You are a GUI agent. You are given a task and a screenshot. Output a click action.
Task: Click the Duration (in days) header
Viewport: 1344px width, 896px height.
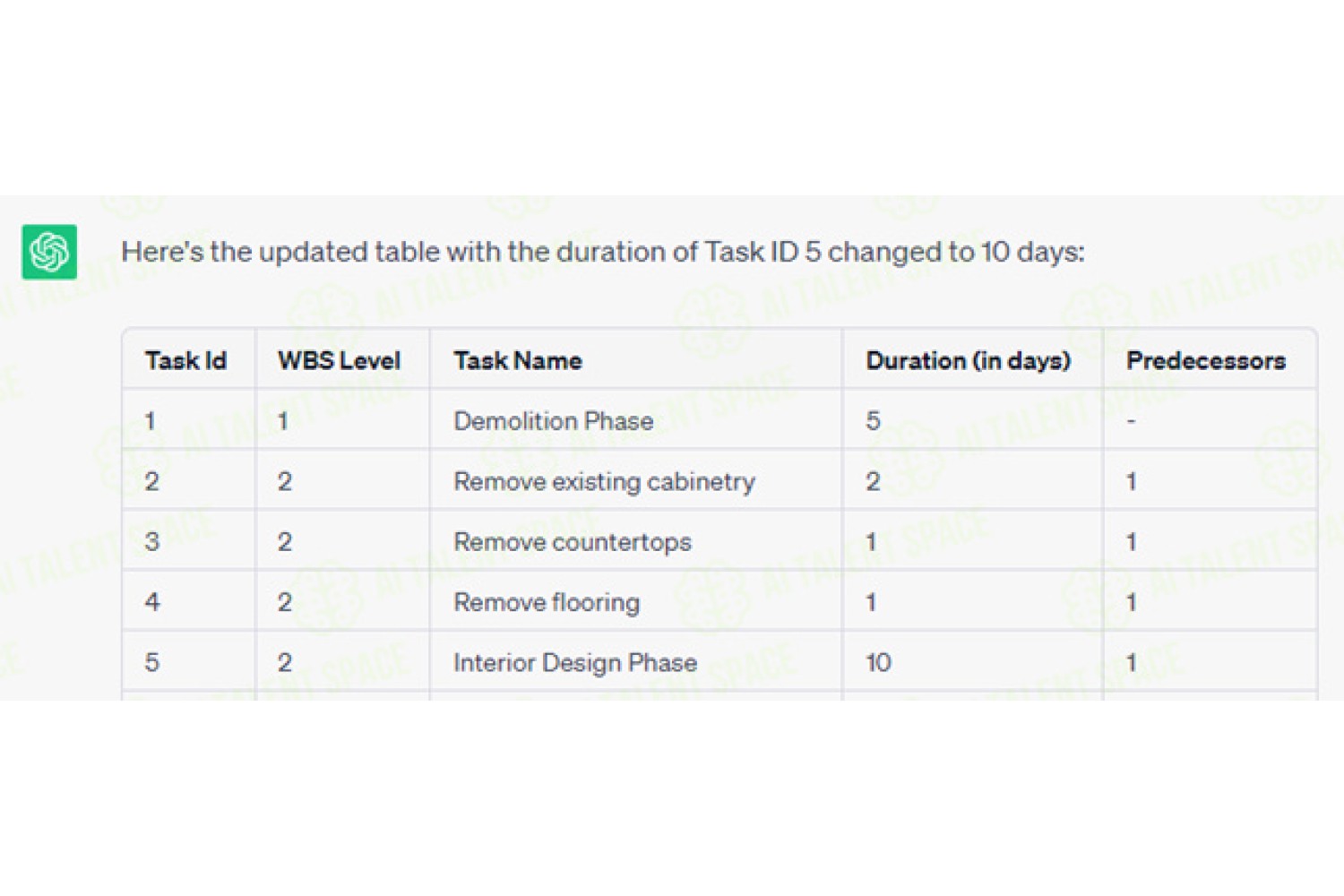[x=969, y=360]
